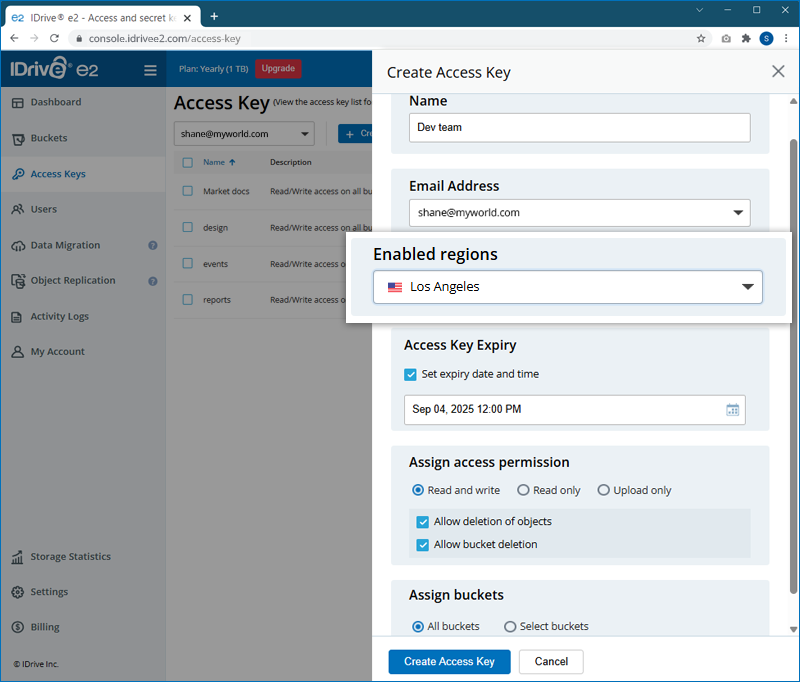
Task: Select the Read only permission option
Action: (x=523, y=490)
